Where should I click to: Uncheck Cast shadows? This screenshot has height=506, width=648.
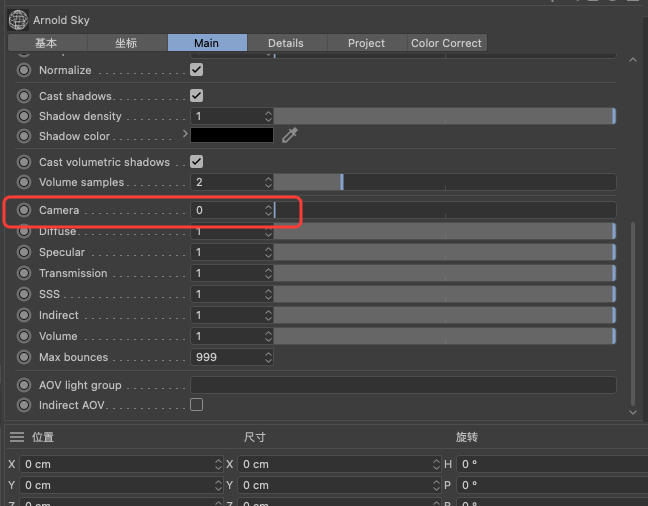pyautogui.click(x=197, y=95)
